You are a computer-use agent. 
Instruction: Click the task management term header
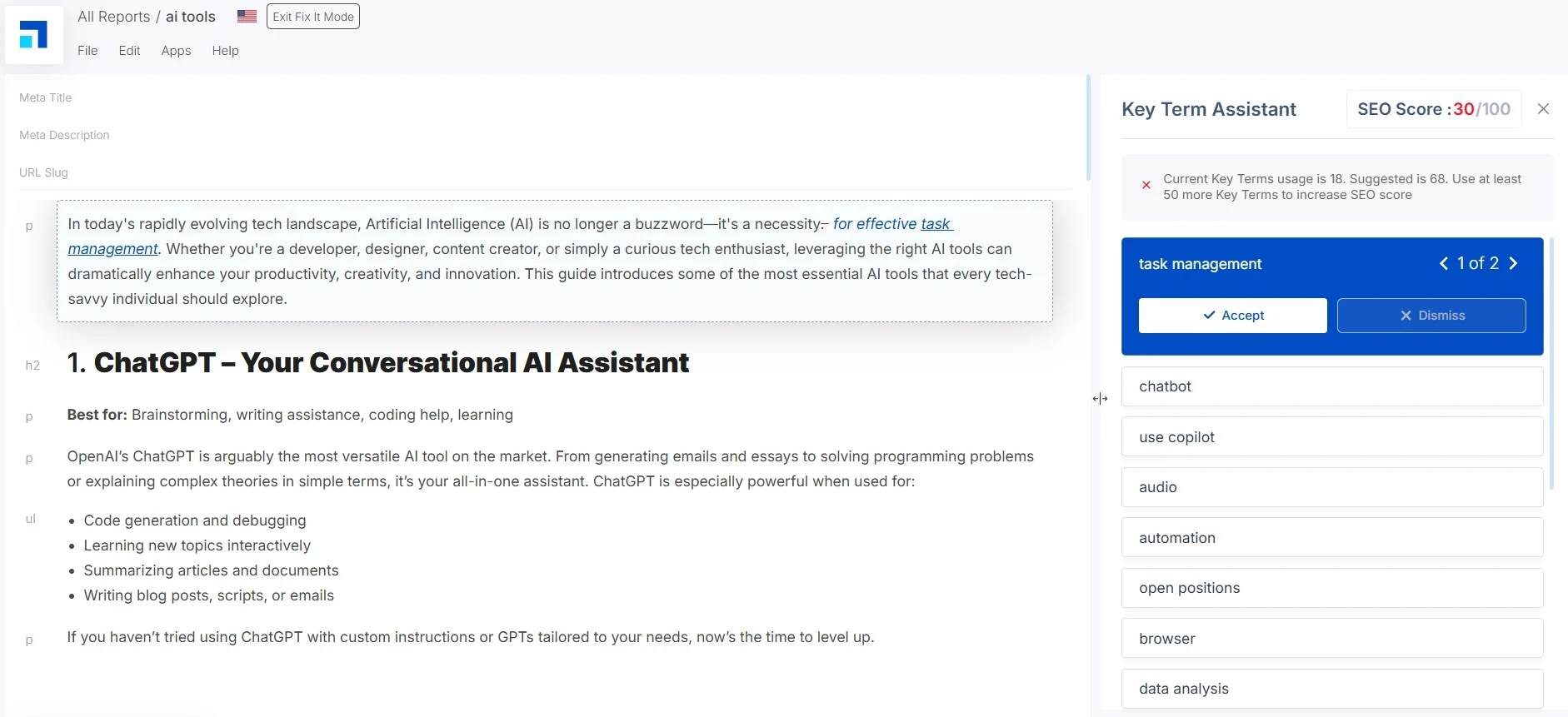click(1200, 264)
